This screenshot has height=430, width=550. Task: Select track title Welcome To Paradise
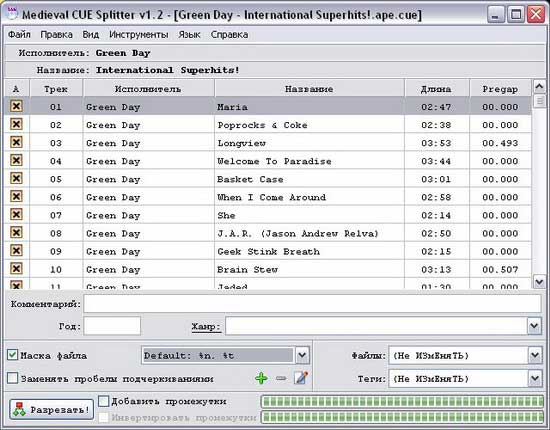(274, 161)
